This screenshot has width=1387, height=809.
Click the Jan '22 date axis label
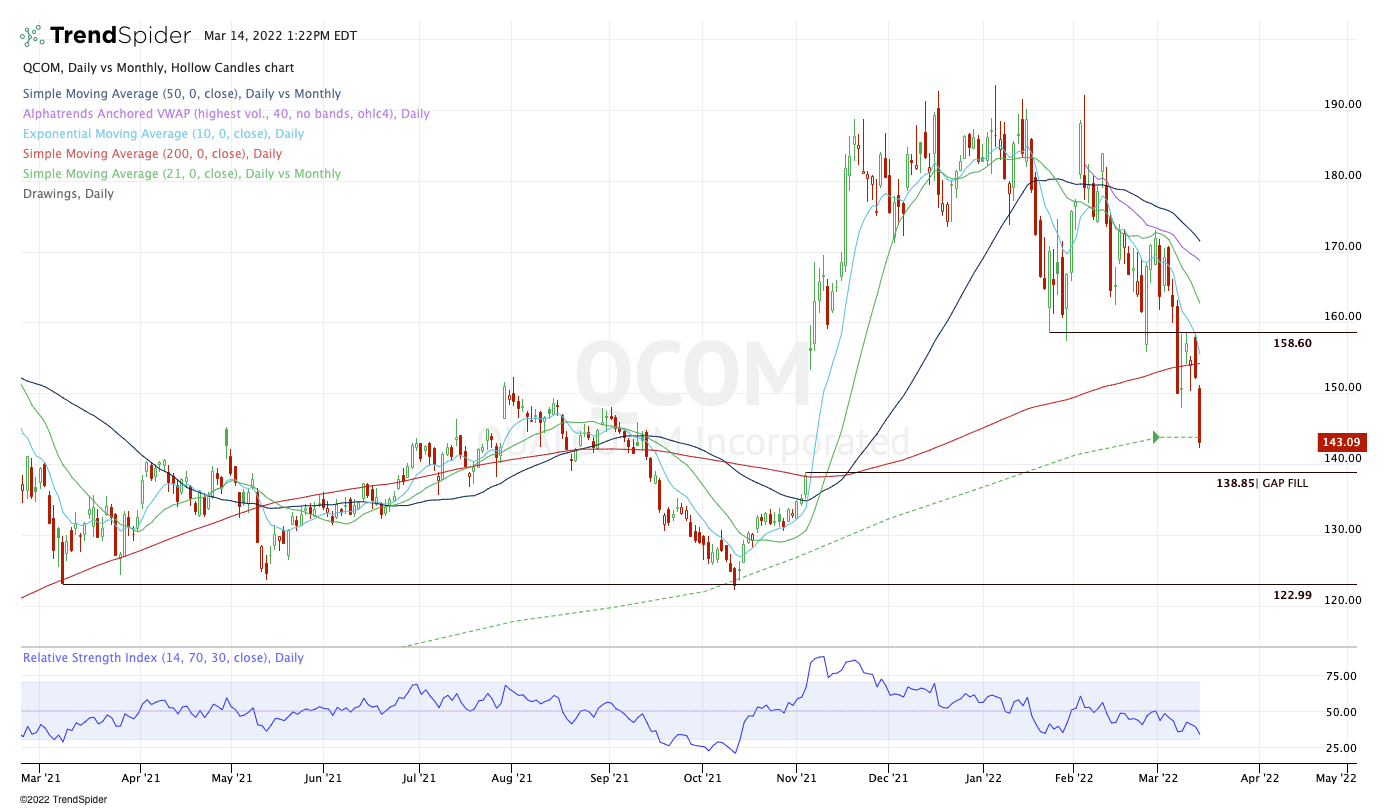pos(983,776)
